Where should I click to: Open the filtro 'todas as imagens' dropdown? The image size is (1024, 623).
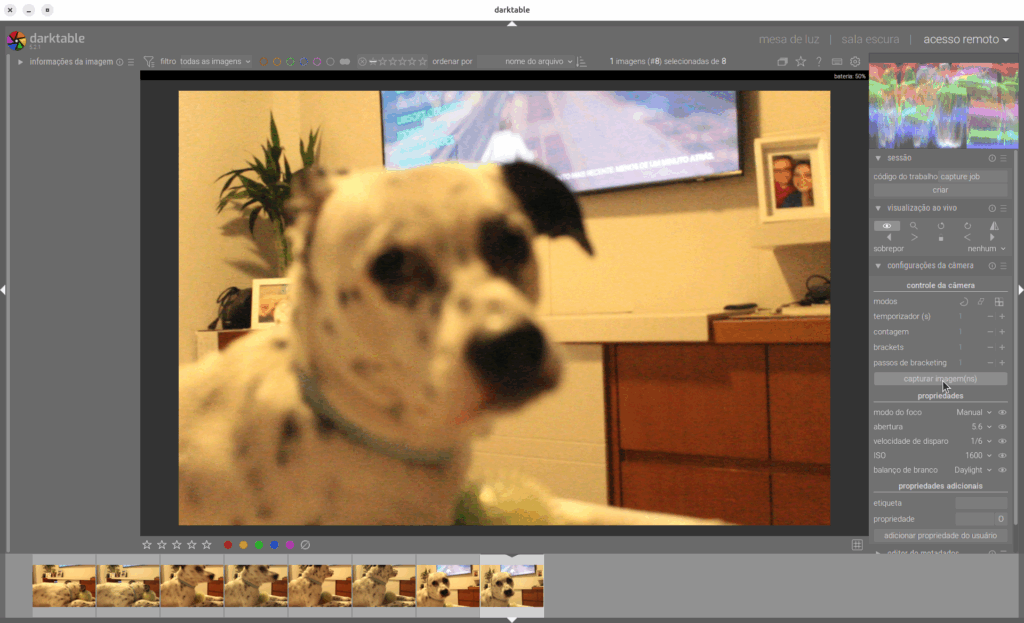click(x=215, y=62)
